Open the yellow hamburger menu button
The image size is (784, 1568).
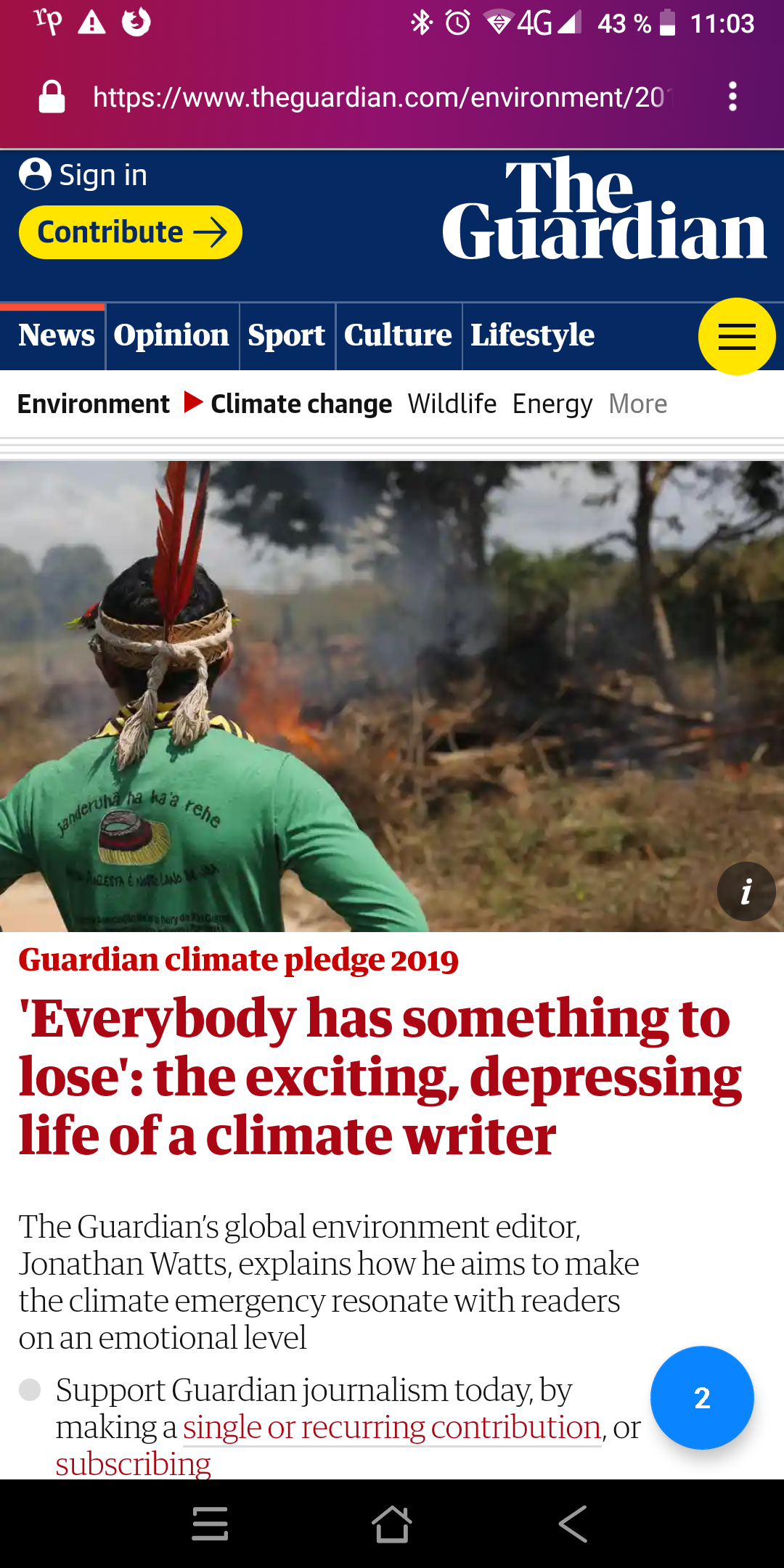pos(737,337)
